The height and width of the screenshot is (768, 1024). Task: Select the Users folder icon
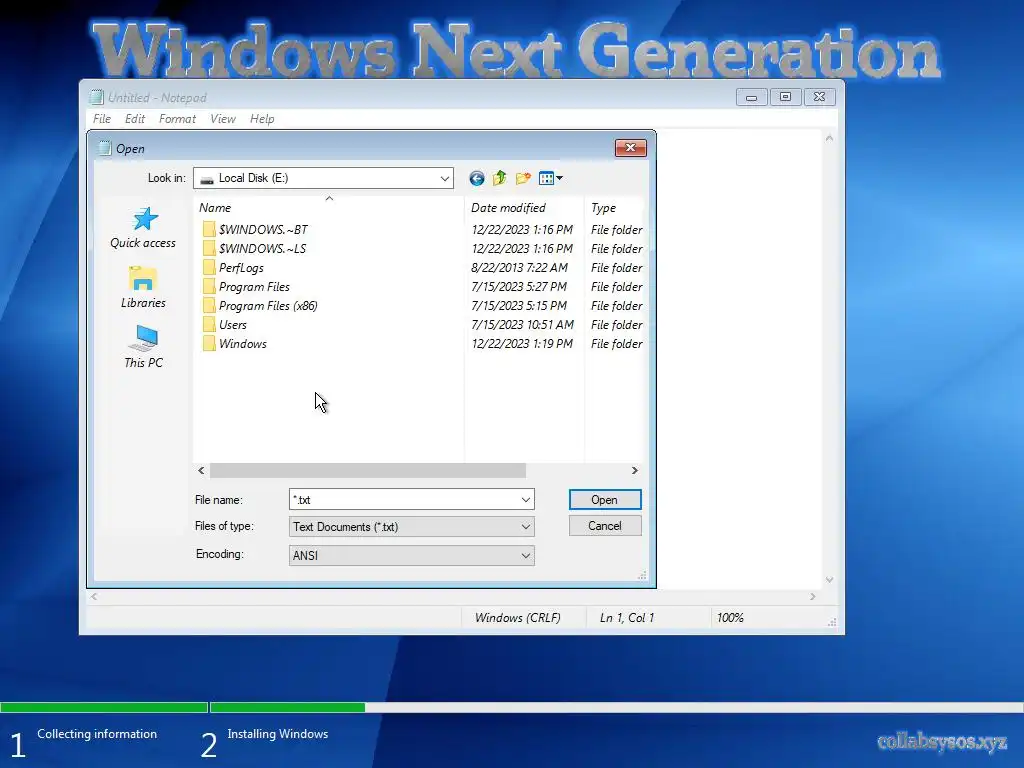point(209,324)
